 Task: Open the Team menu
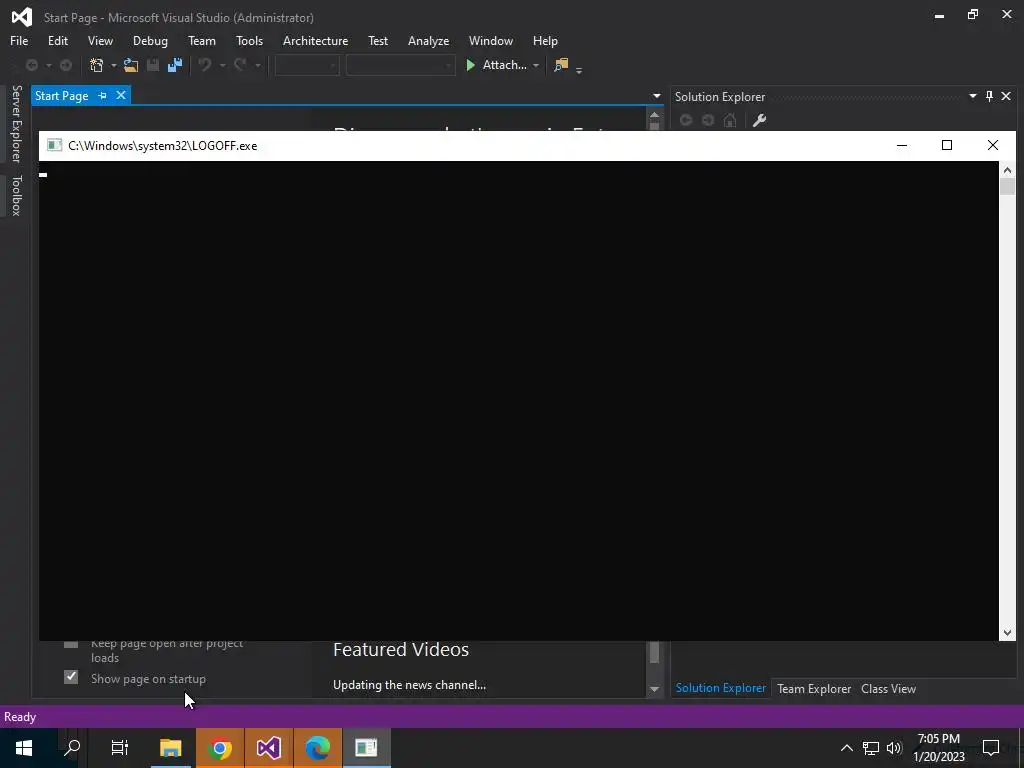click(x=202, y=40)
